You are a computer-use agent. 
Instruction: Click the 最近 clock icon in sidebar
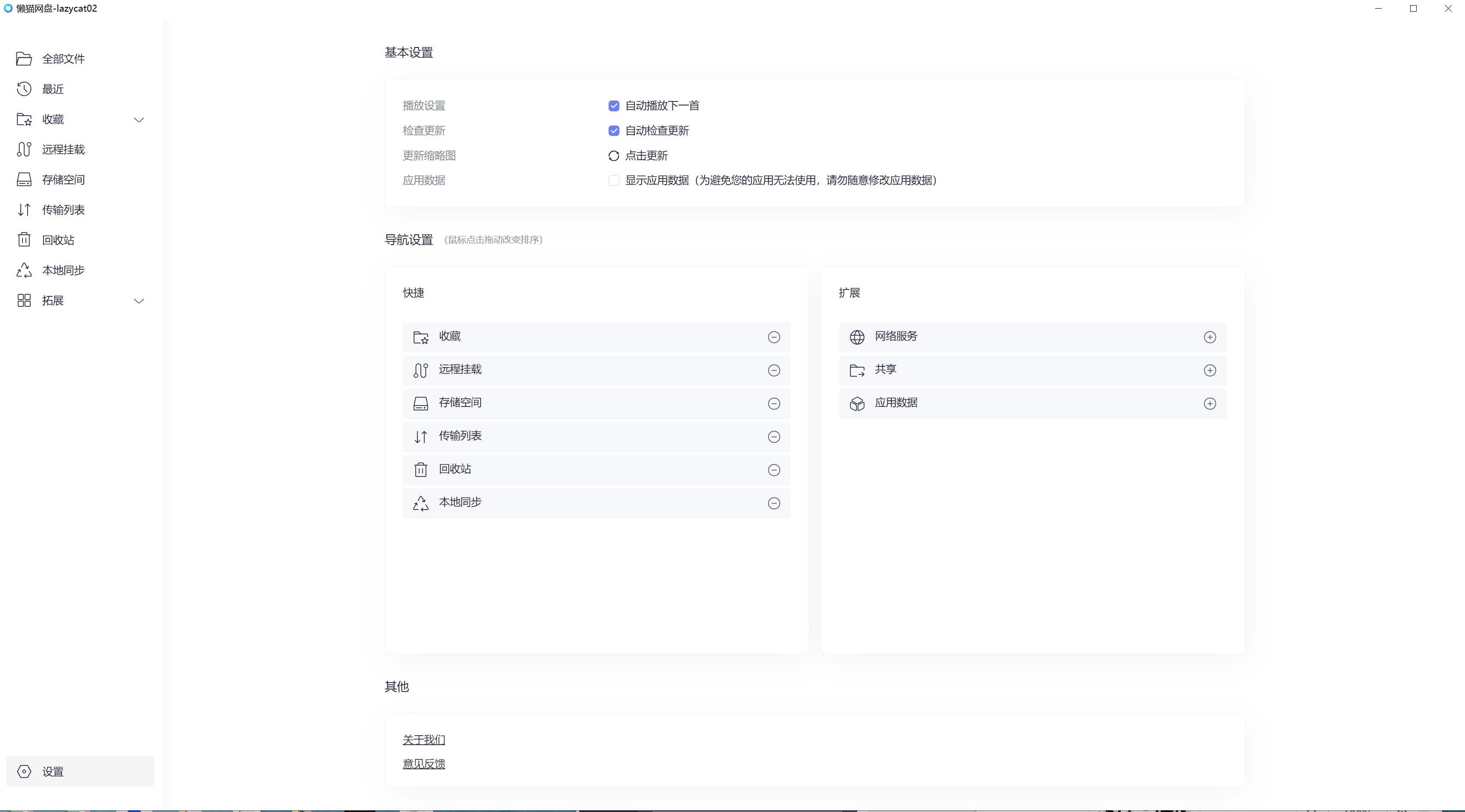pyautogui.click(x=24, y=89)
